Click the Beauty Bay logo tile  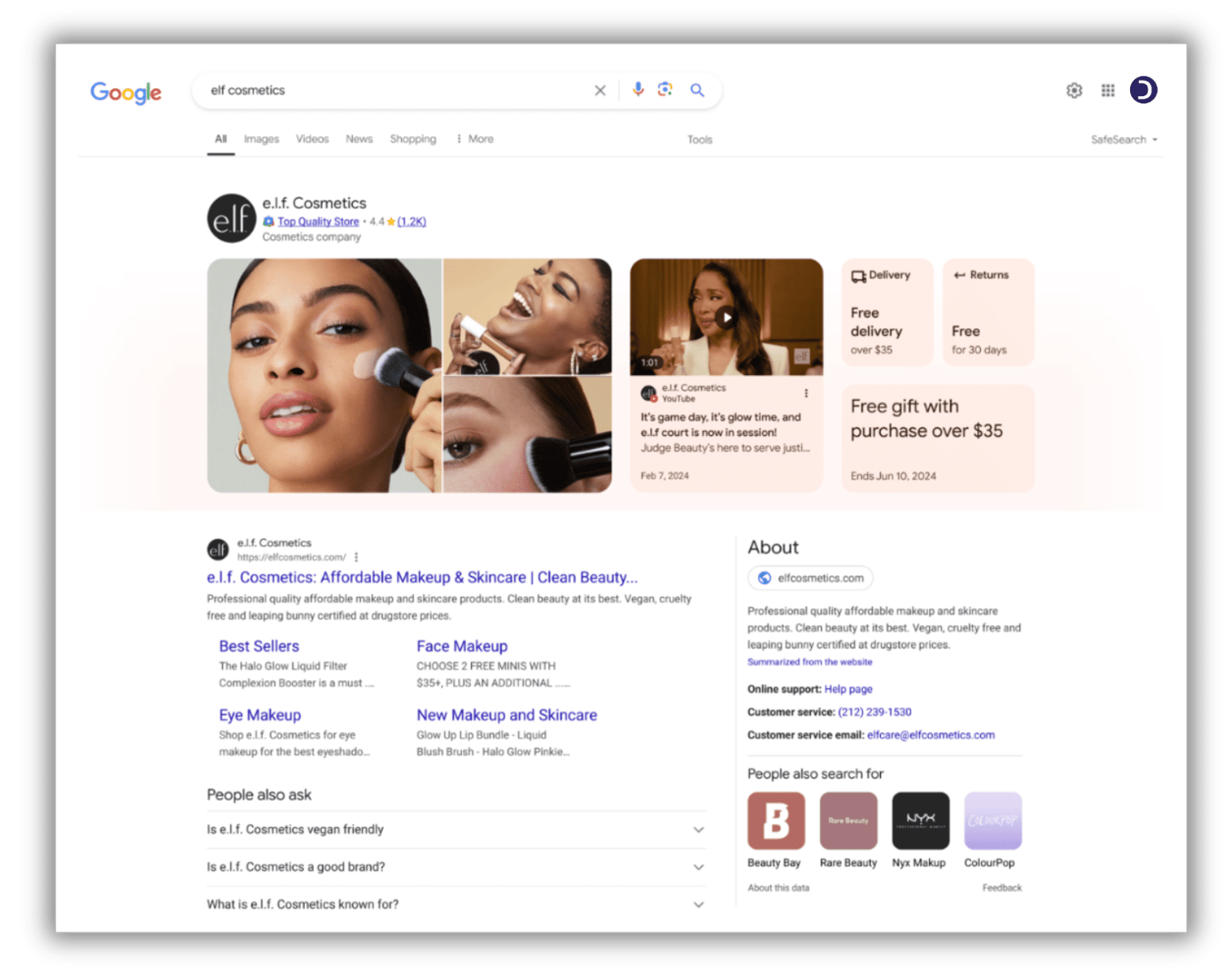[776, 820]
